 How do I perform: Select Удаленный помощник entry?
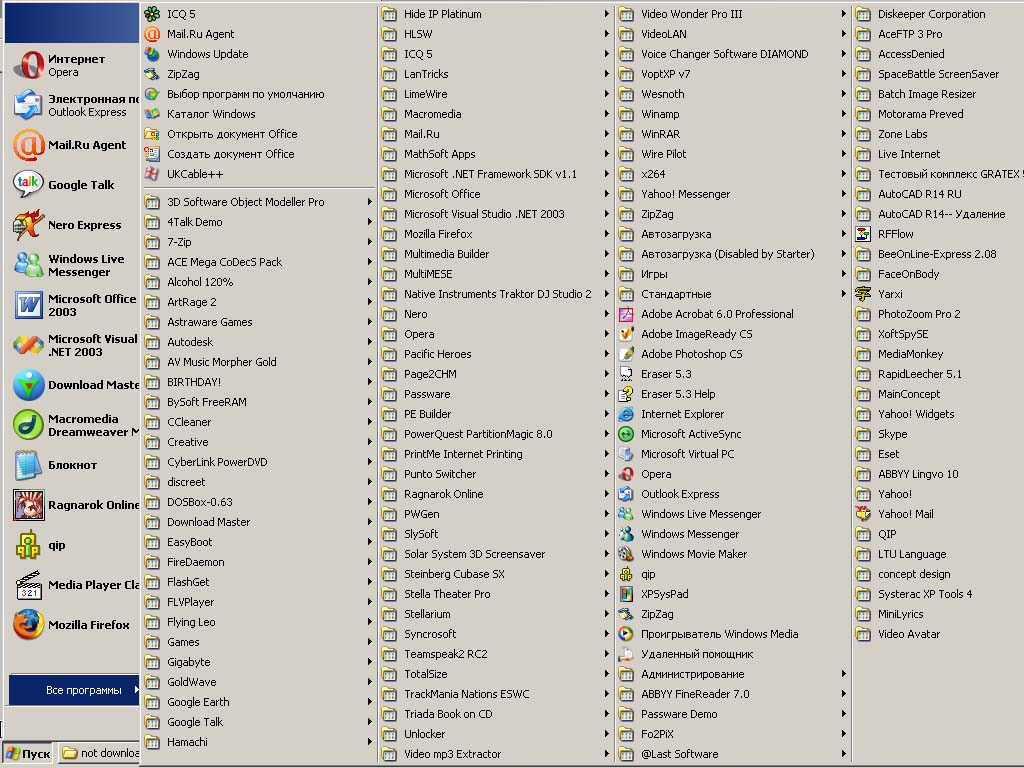(x=733, y=654)
